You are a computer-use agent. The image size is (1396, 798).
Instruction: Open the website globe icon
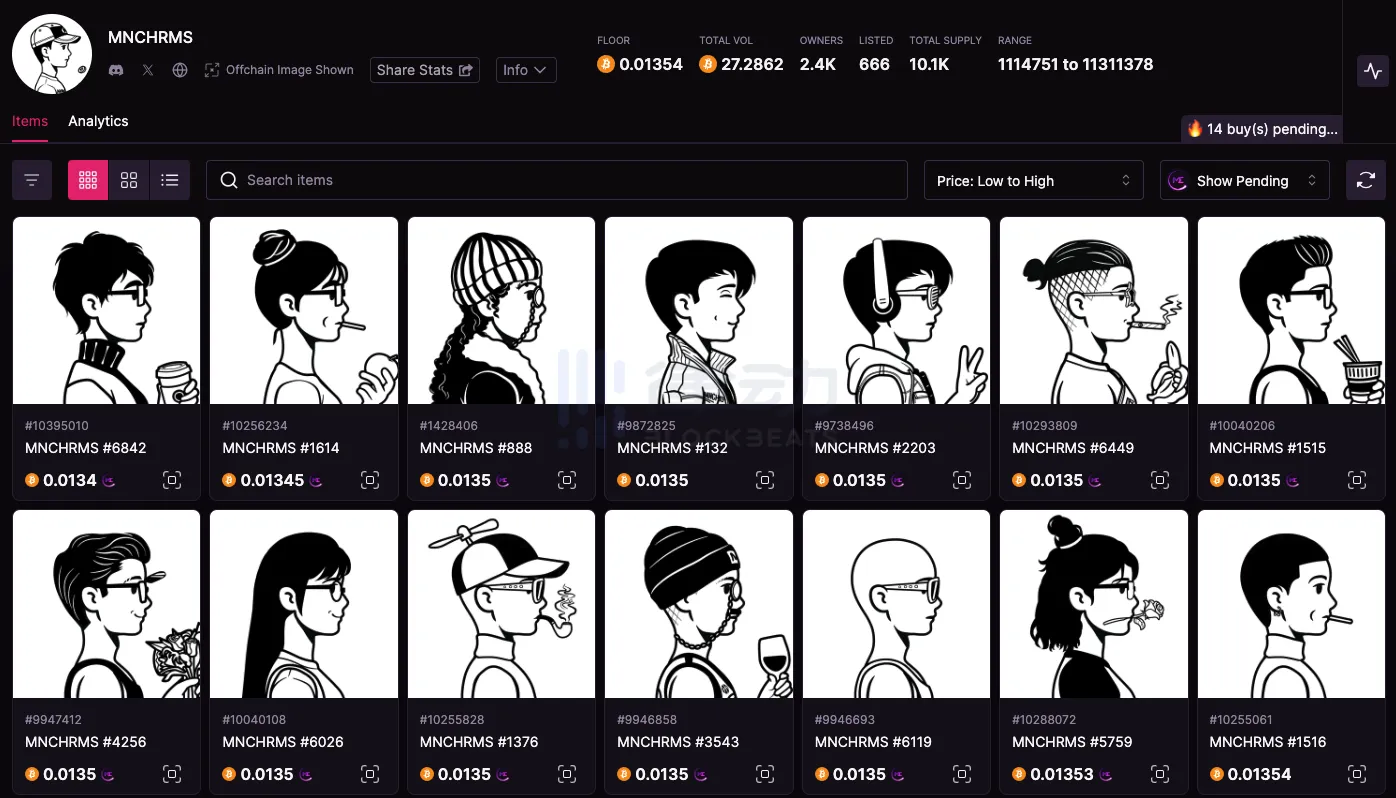(x=180, y=70)
